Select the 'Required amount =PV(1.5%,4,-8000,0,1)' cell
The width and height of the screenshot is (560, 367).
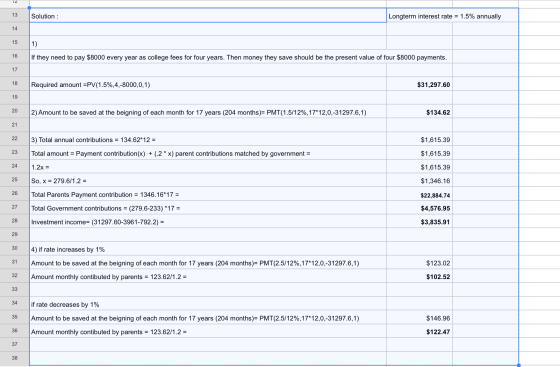[208, 84]
